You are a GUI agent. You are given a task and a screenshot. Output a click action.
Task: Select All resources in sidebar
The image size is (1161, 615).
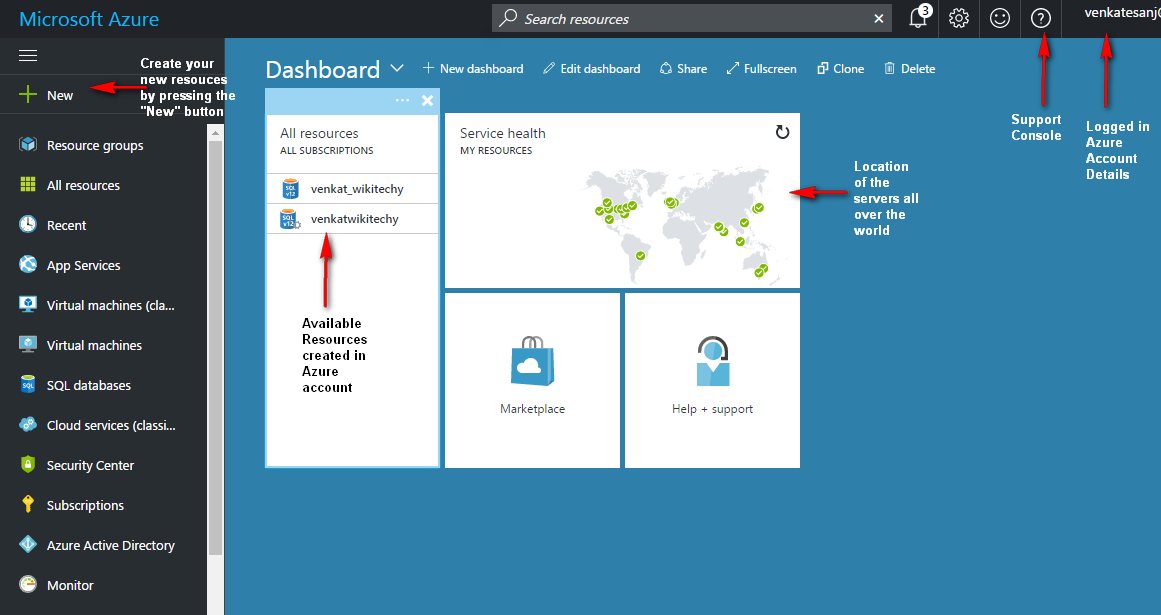point(83,186)
